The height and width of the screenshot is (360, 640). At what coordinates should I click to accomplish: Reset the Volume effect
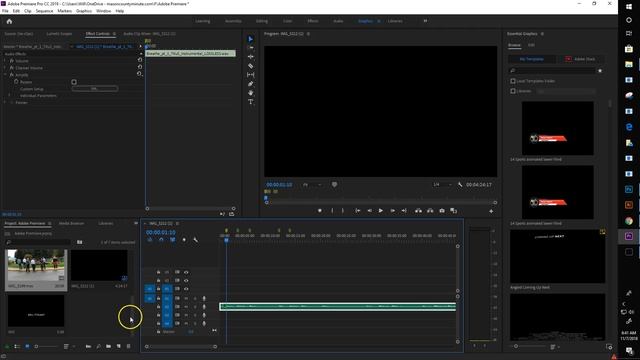click(140, 60)
